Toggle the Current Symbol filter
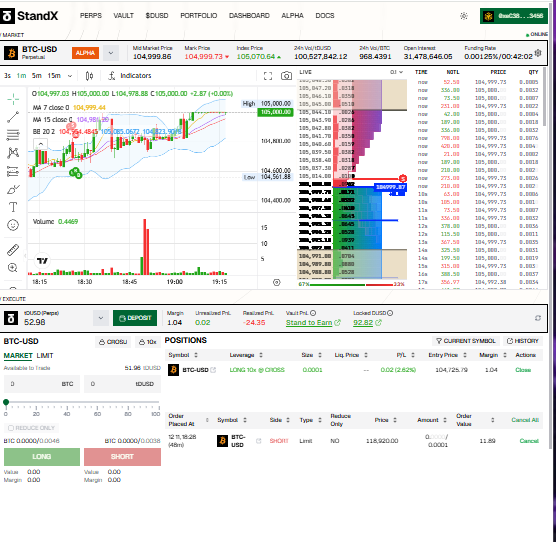The height and width of the screenshot is (542, 556). [466, 341]
